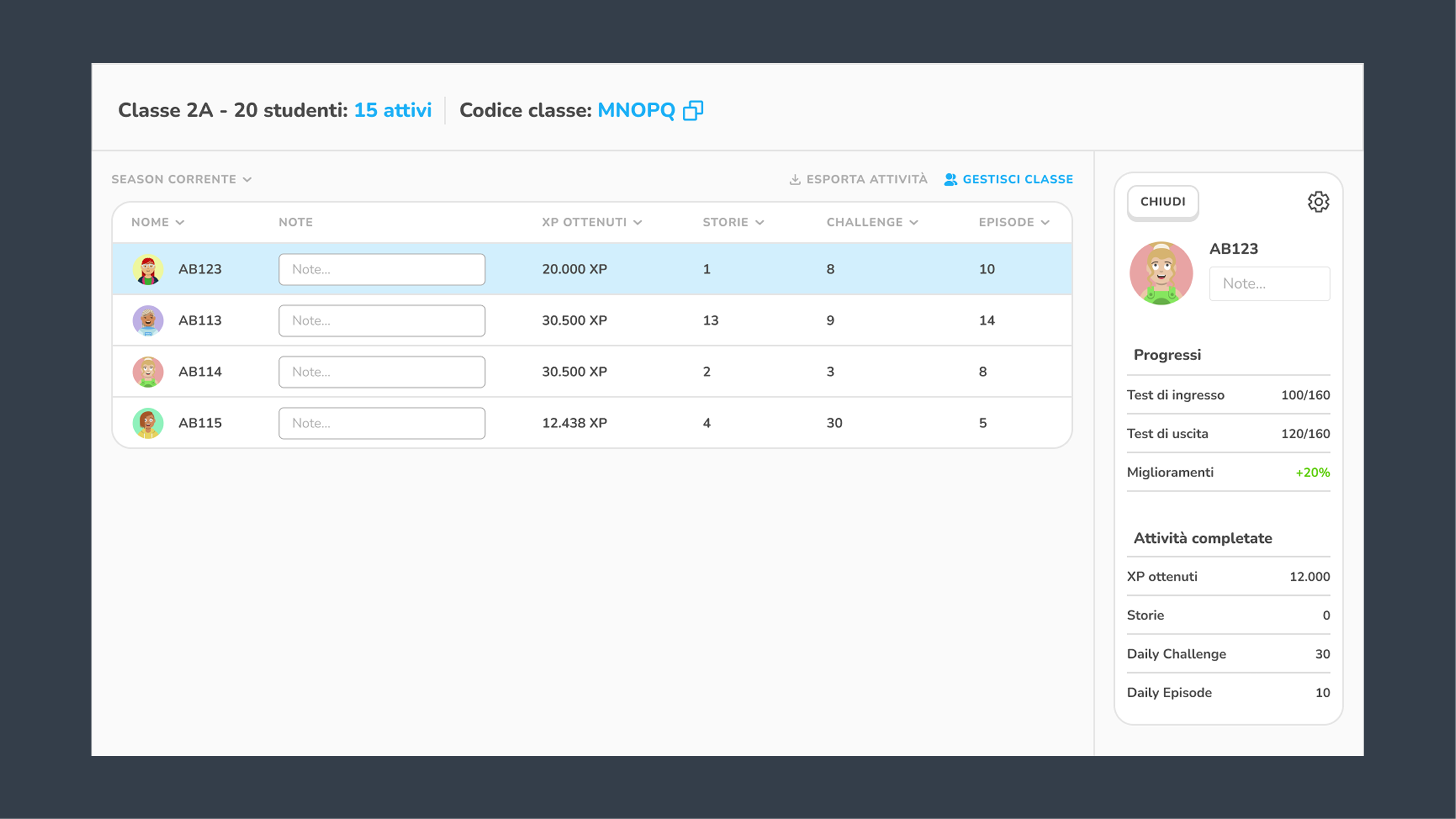This screenshot has width=1456, height=819.
Task: Focus the note field for AB114 row
Action: pyautogui.click(x=382, y=372)
